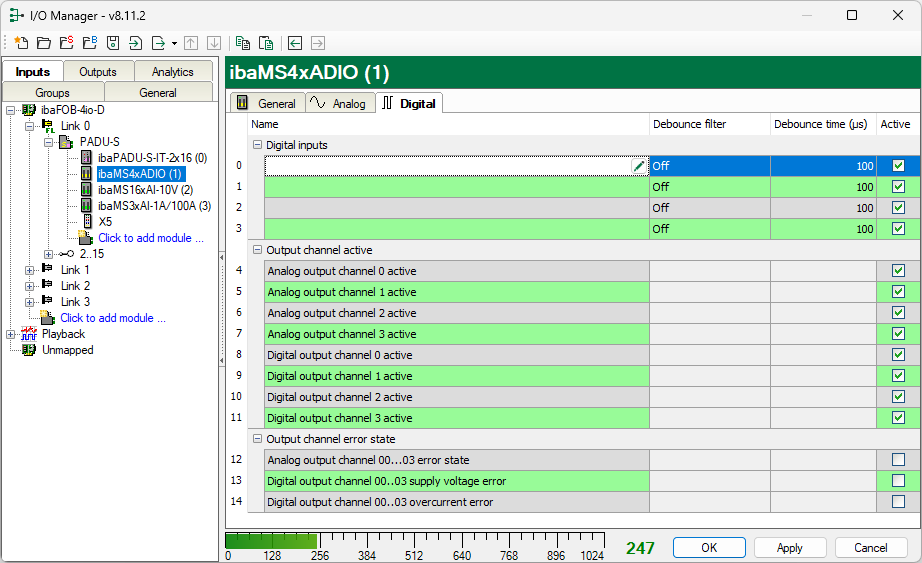Enable Digital output overcurrent error checkbox
This screenshot has width=922, height=563.
pos(898,502)
